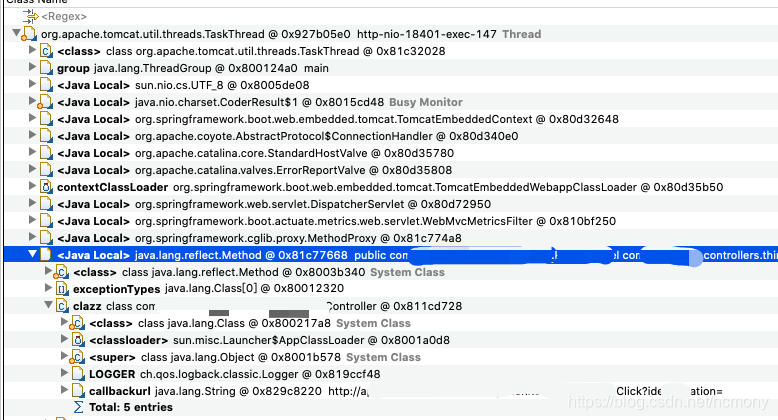Click the CoderResult$1 object icon
Image resolution: width=778 pixels, height=420 pixels.
point(45,102)
